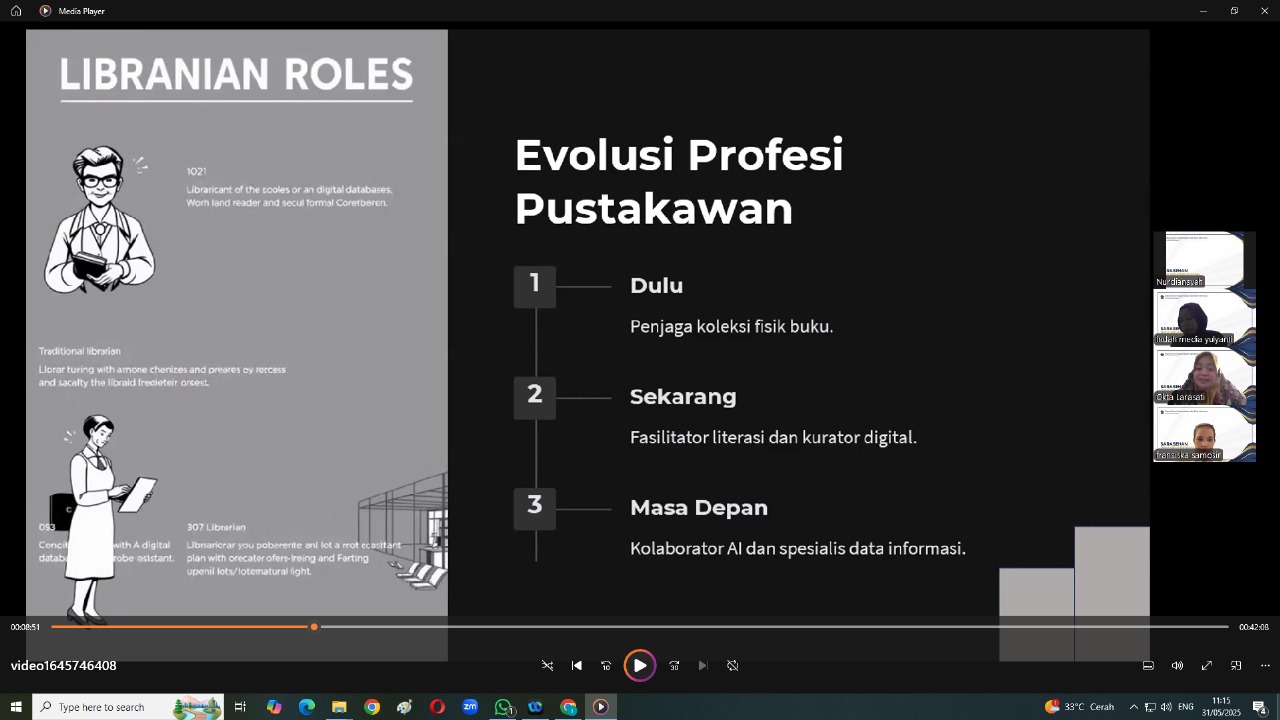Screen dimensions: 1280x720
Task: Switch to mini player view
Action: coord(1236,666)
